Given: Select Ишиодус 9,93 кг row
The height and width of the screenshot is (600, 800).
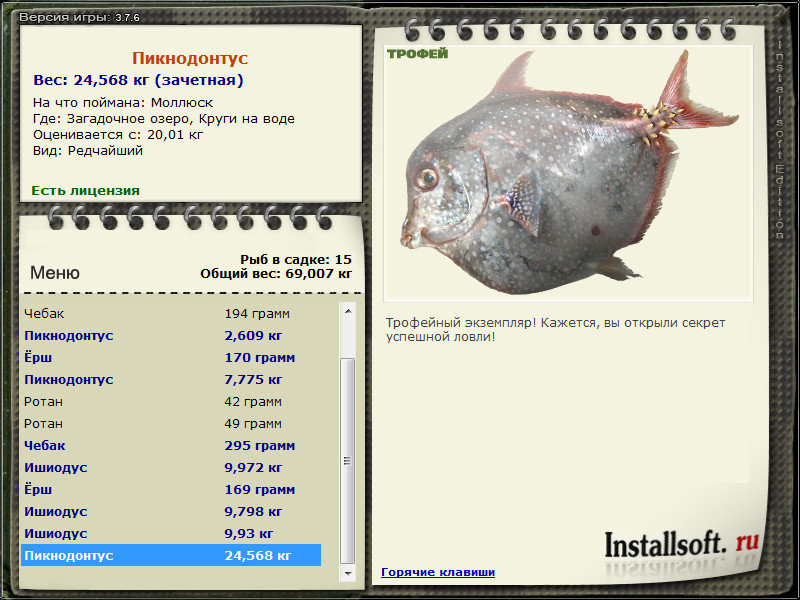Looking at the screenshot, I should (171, 533).
